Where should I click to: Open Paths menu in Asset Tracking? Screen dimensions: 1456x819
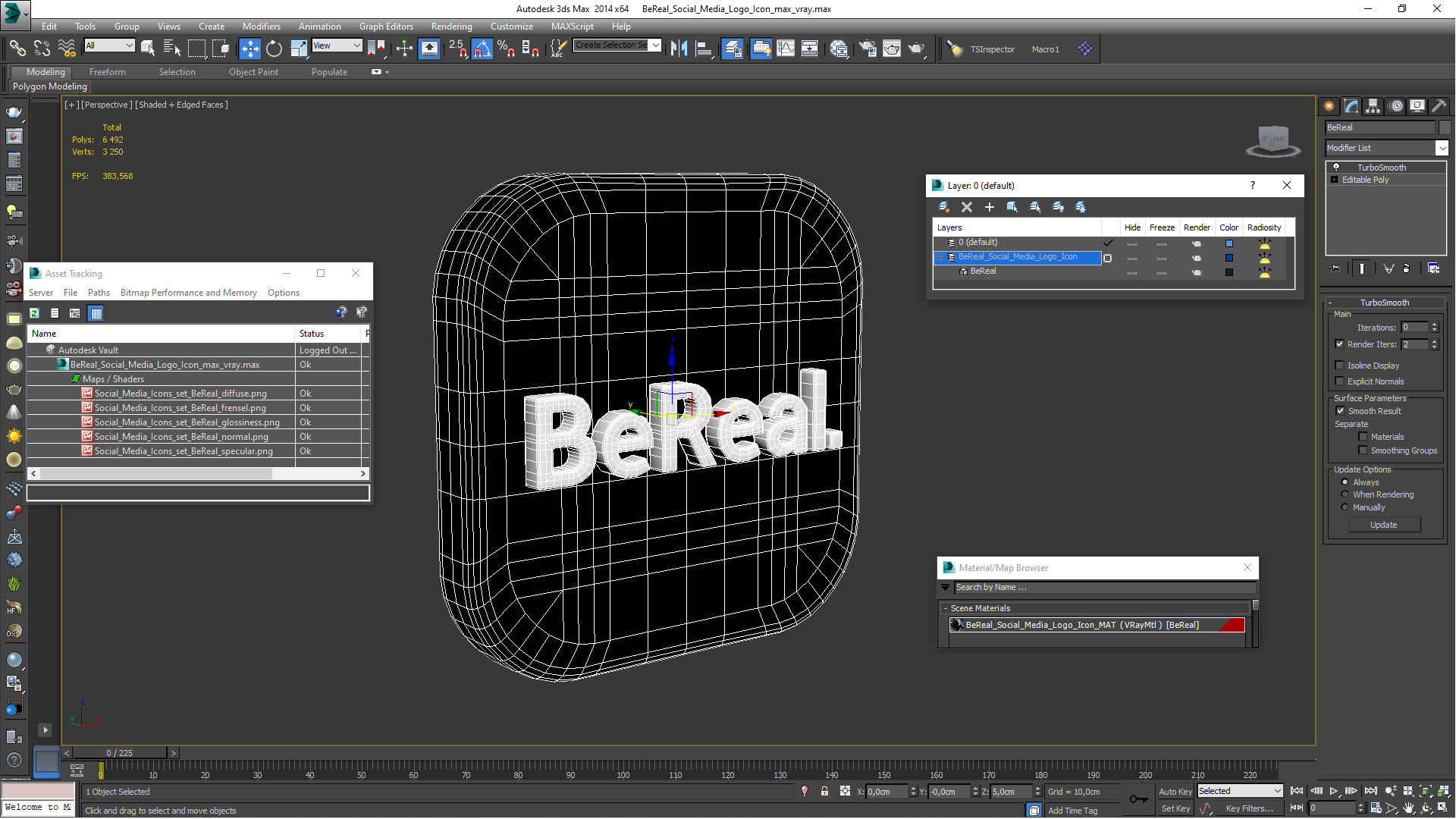[99, 293]
